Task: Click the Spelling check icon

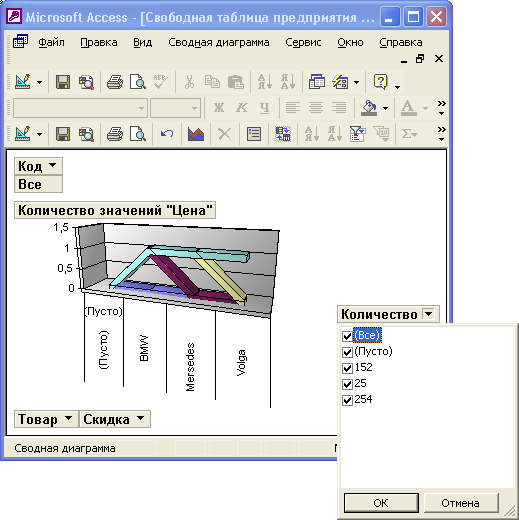Action: (161, 82)
